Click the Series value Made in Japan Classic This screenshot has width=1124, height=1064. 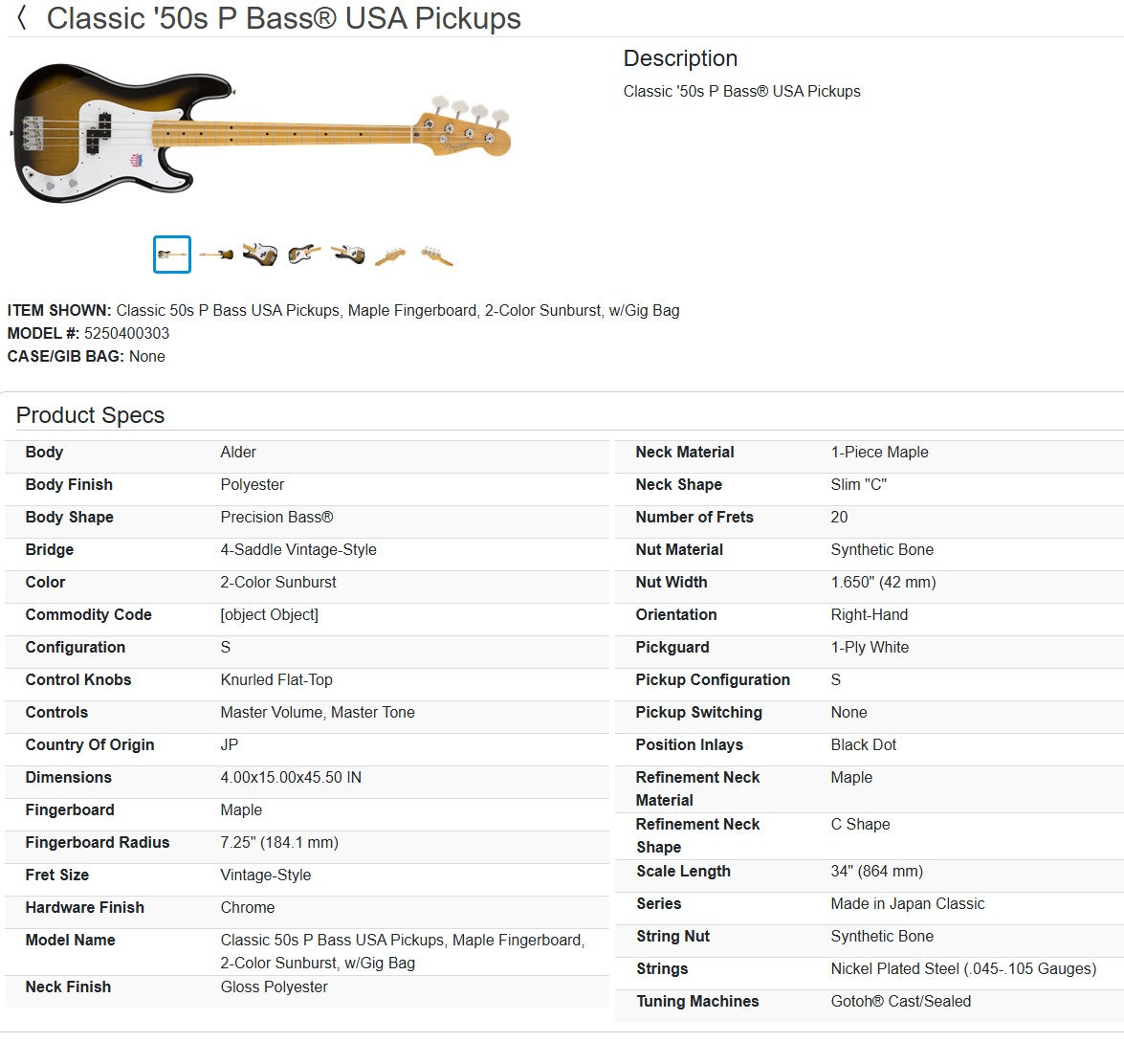tap(907, 903)
